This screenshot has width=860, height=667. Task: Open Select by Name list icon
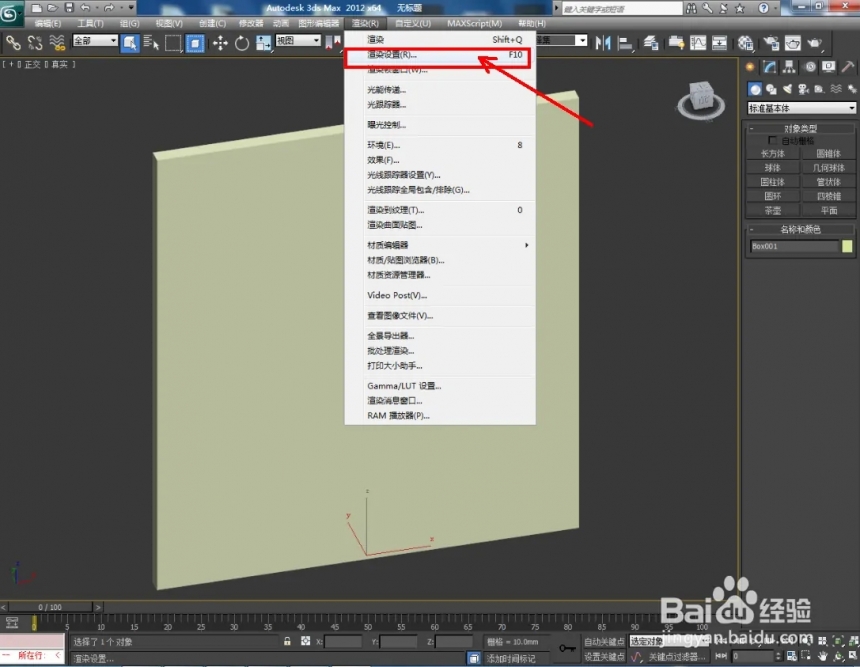click(151, 43)
